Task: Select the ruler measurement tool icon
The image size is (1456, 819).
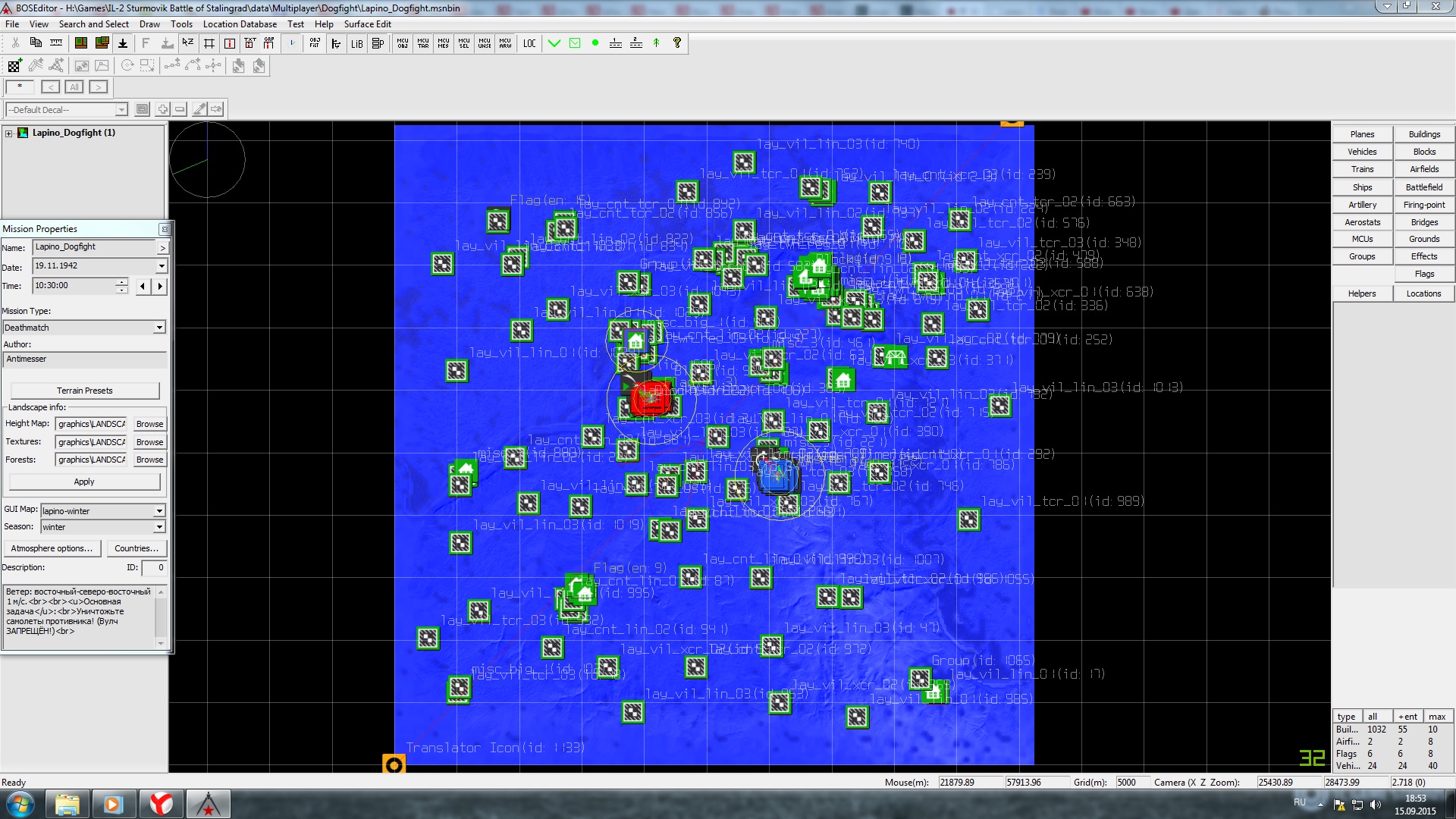Action: click(56, 43)
